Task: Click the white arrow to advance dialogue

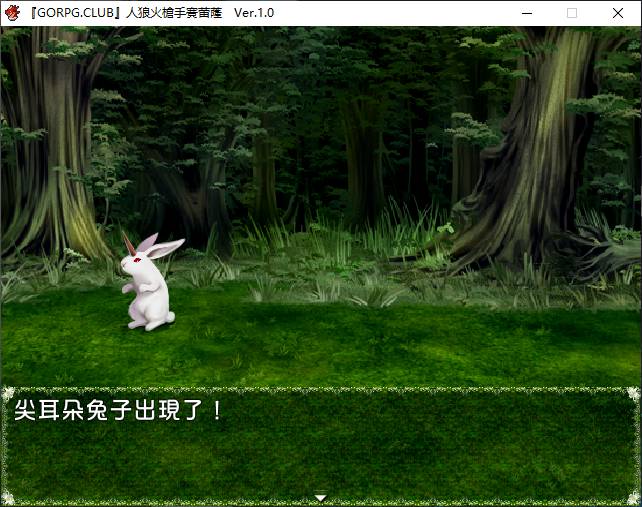Action: 320,497
